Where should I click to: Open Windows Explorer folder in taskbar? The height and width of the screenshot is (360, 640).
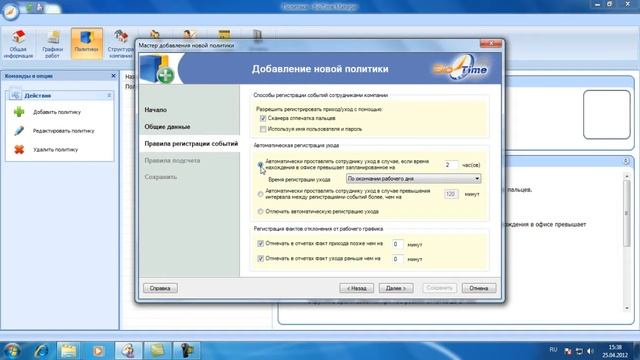(68, 351)
